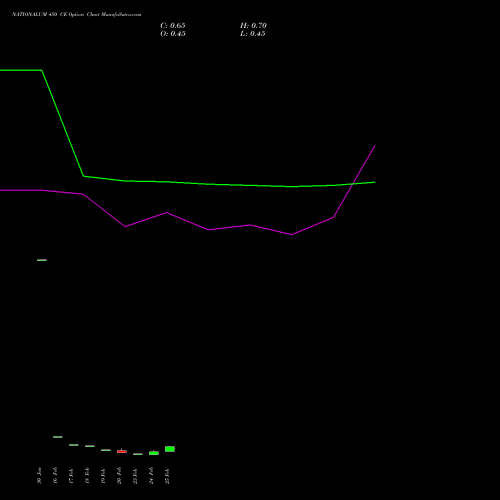500x500 pixels.
Task: Click the 24 Feb date label
Action: 151,475
